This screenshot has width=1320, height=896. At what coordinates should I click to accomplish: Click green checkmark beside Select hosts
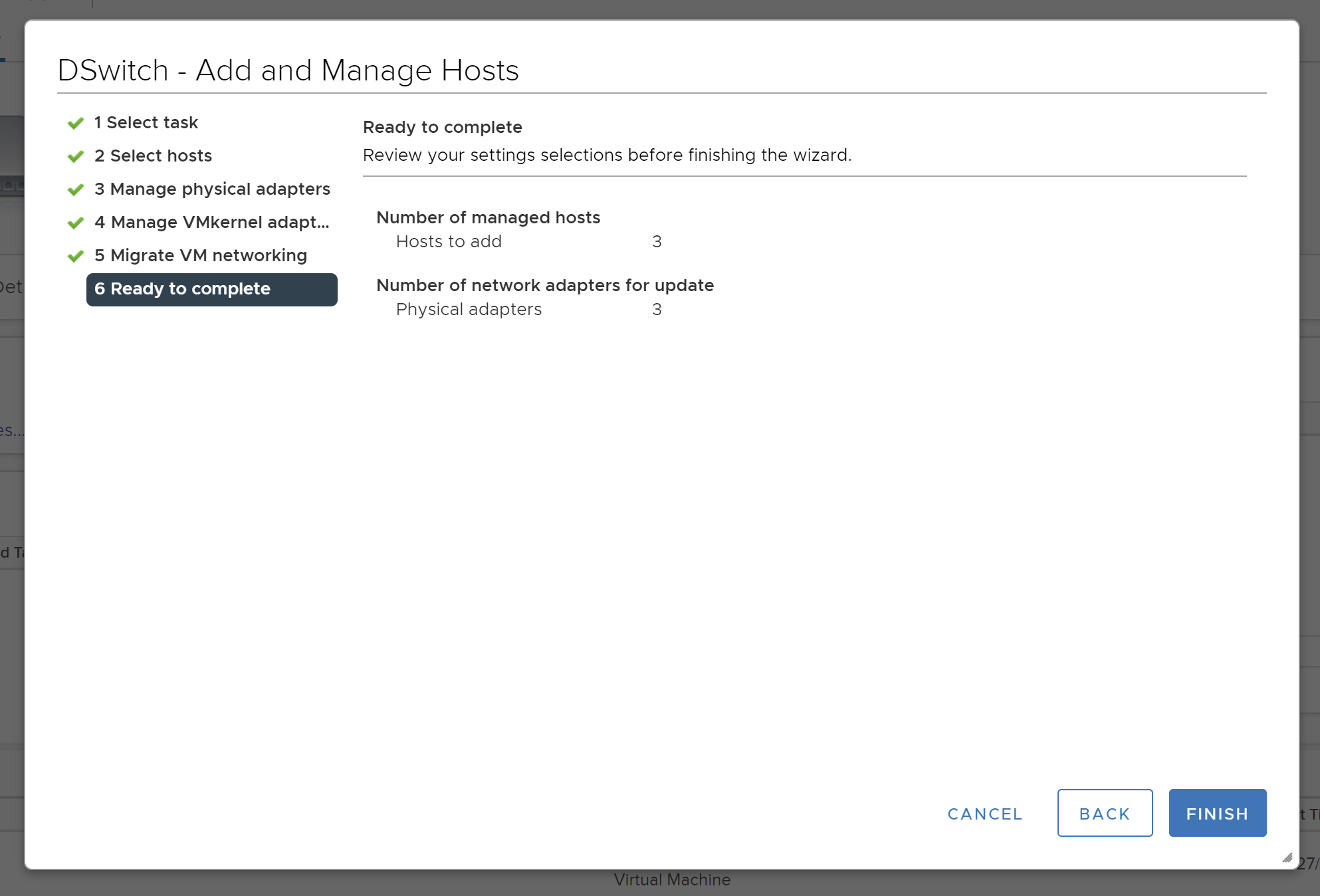(76, 156)
